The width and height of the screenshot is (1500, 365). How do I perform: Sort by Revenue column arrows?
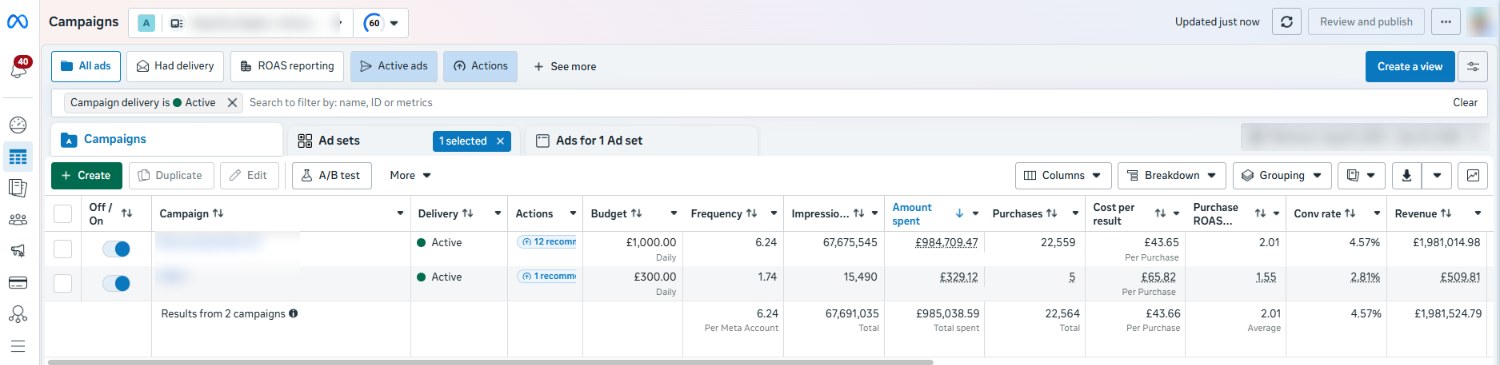tap(1446, 214)
